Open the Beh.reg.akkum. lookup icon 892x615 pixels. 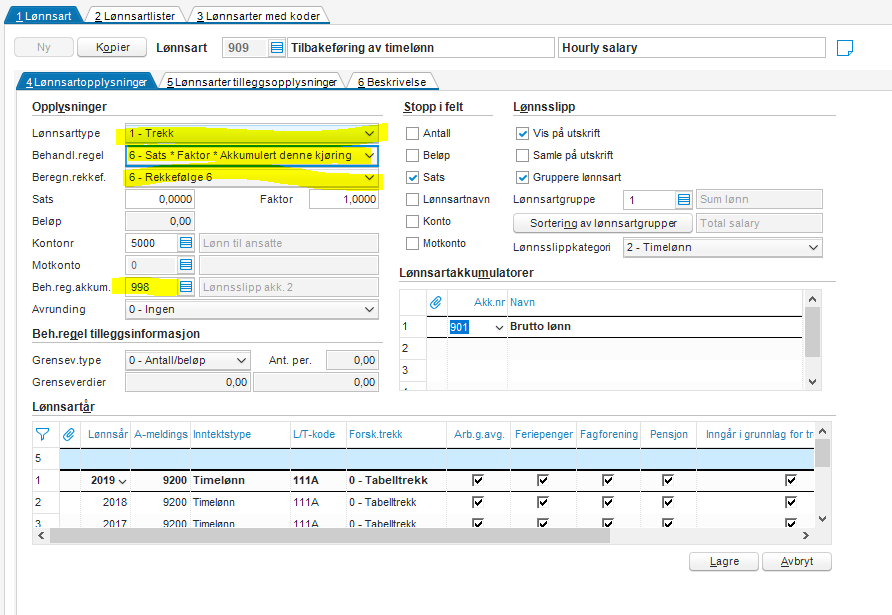pyautogui.click(x=186, y=287)
